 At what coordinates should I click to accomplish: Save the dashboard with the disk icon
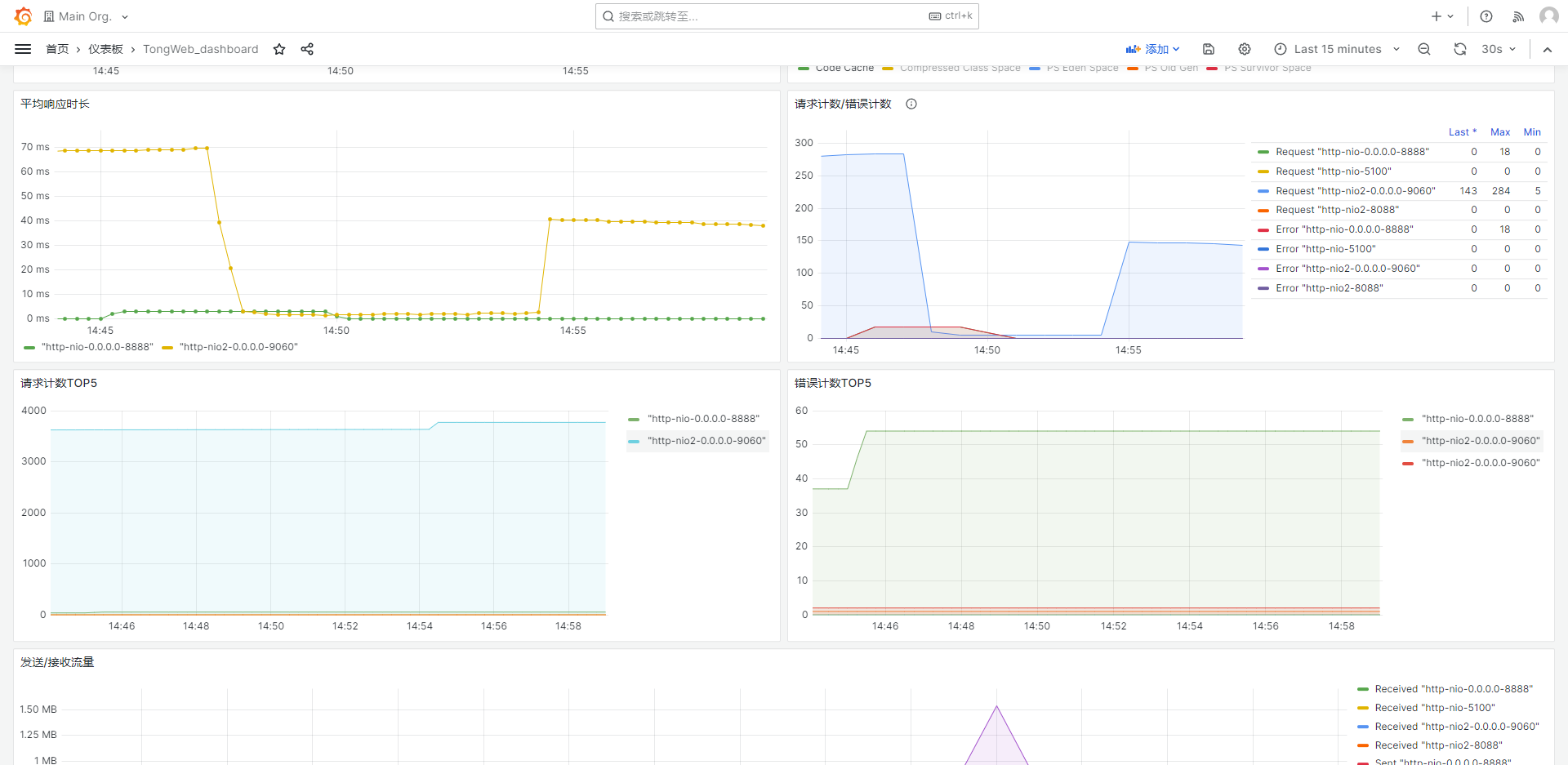(1209, 49)
